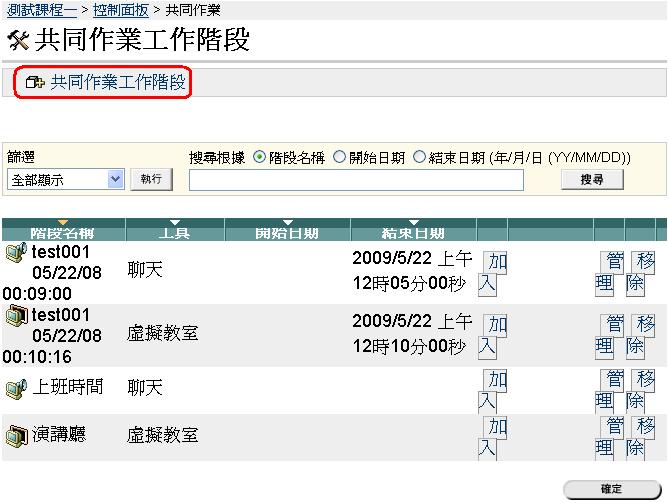Click the chat icon beside 上班時間
Image resolution: width=668 pixels, height=503 pixels.
pos(15,388)
